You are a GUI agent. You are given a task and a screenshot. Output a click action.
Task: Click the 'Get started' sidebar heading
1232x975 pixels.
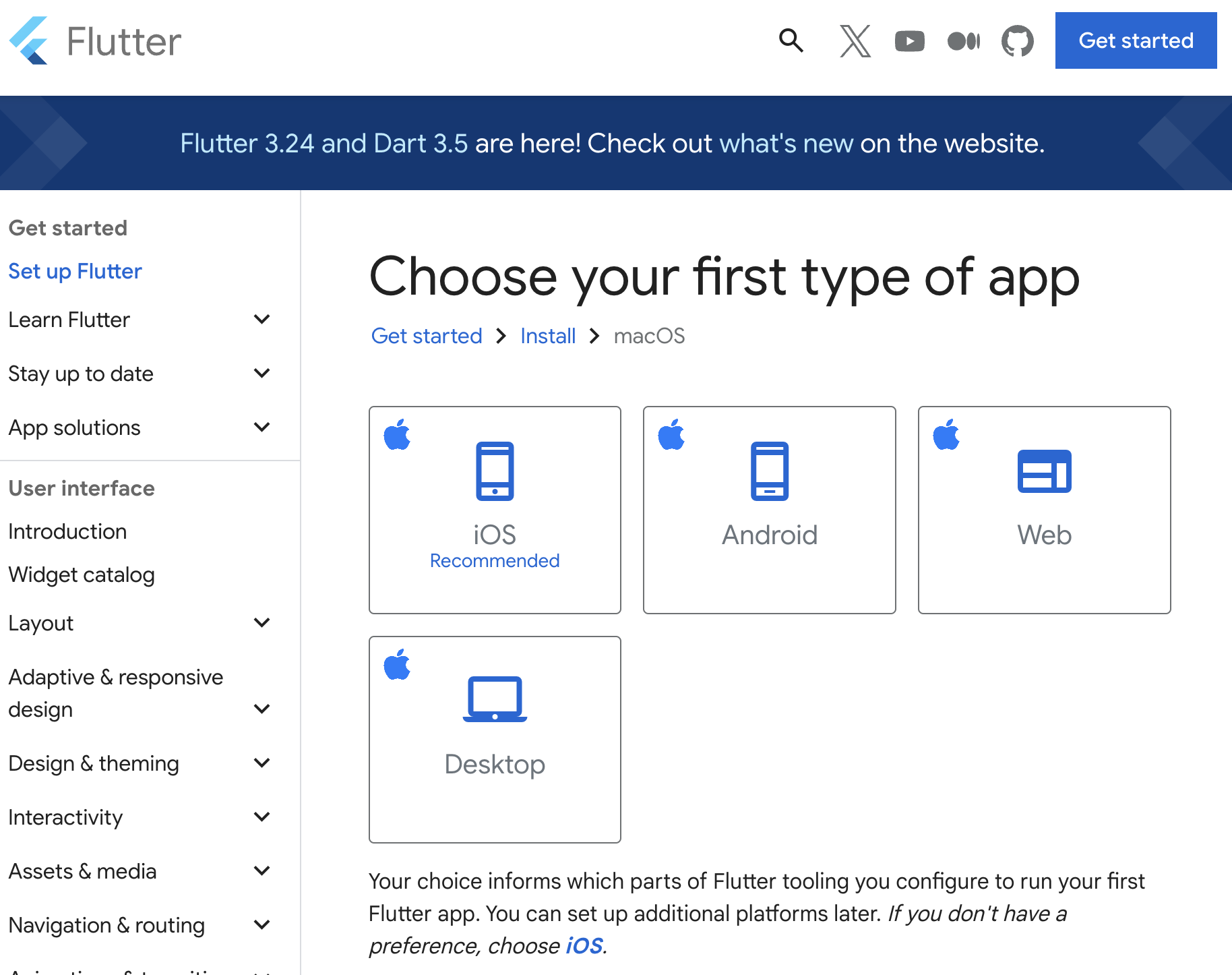[67, 228]
